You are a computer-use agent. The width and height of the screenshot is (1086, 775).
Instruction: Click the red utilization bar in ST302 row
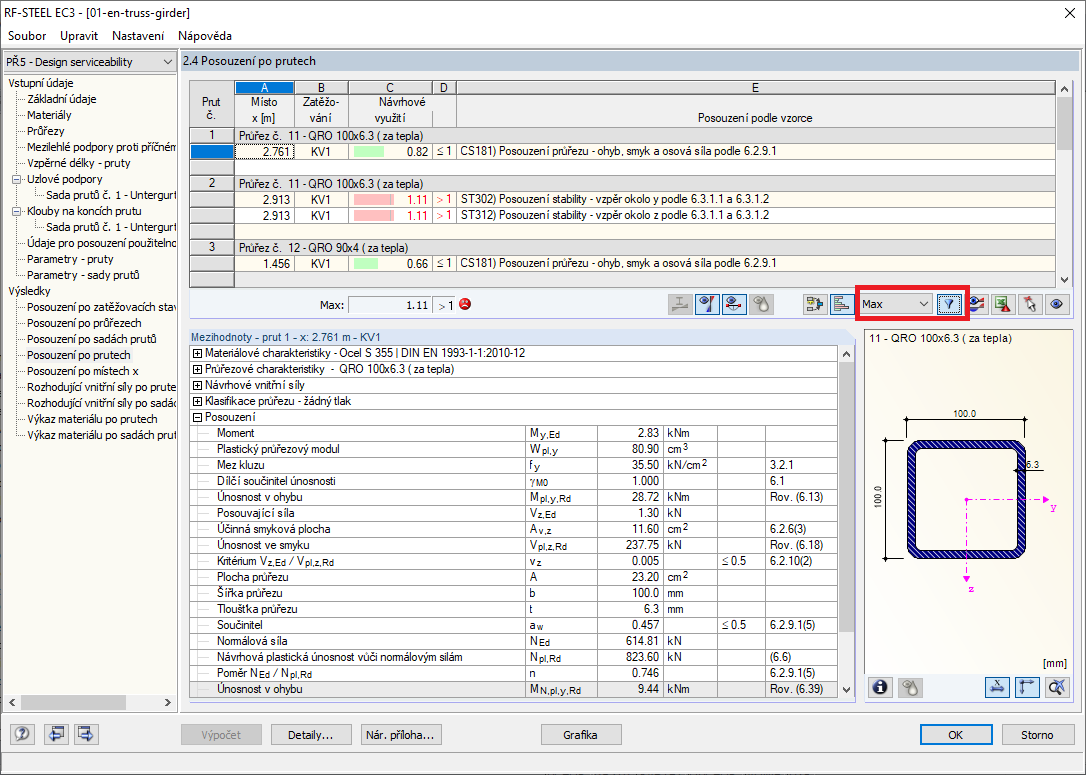(373, 199)
